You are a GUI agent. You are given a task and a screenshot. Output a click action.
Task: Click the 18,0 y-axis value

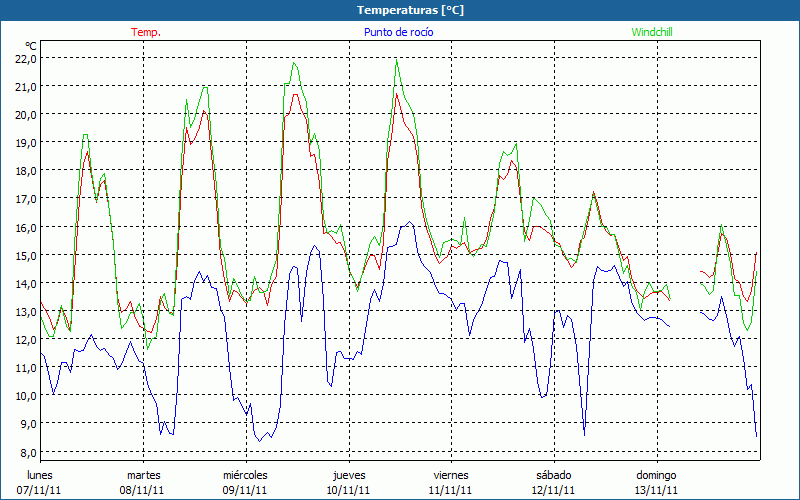coord(25,170)
